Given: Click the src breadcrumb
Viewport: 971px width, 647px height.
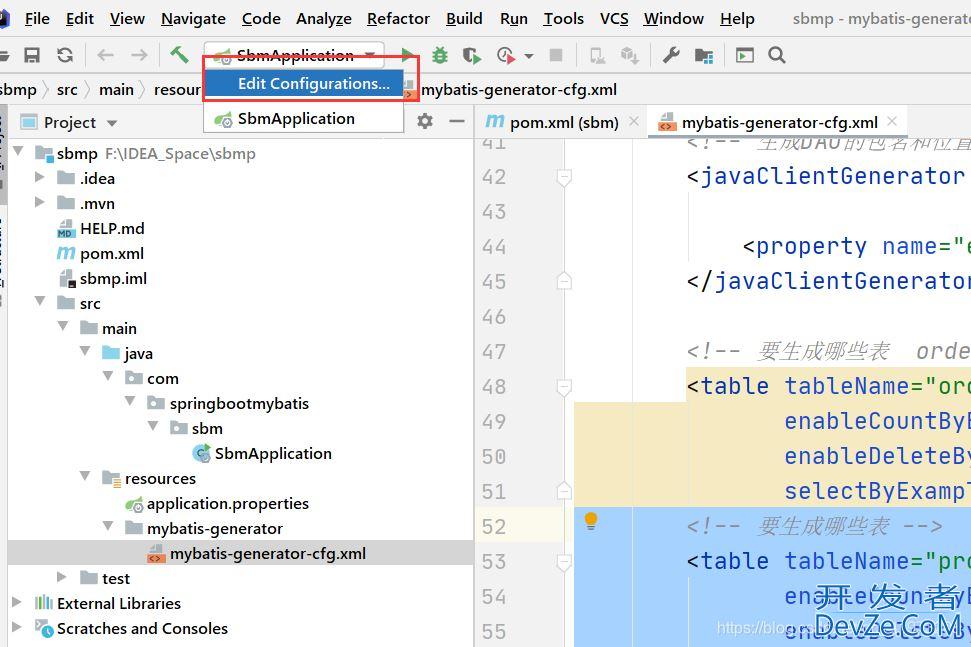Looking at the screenshot, I should [67, 90].
